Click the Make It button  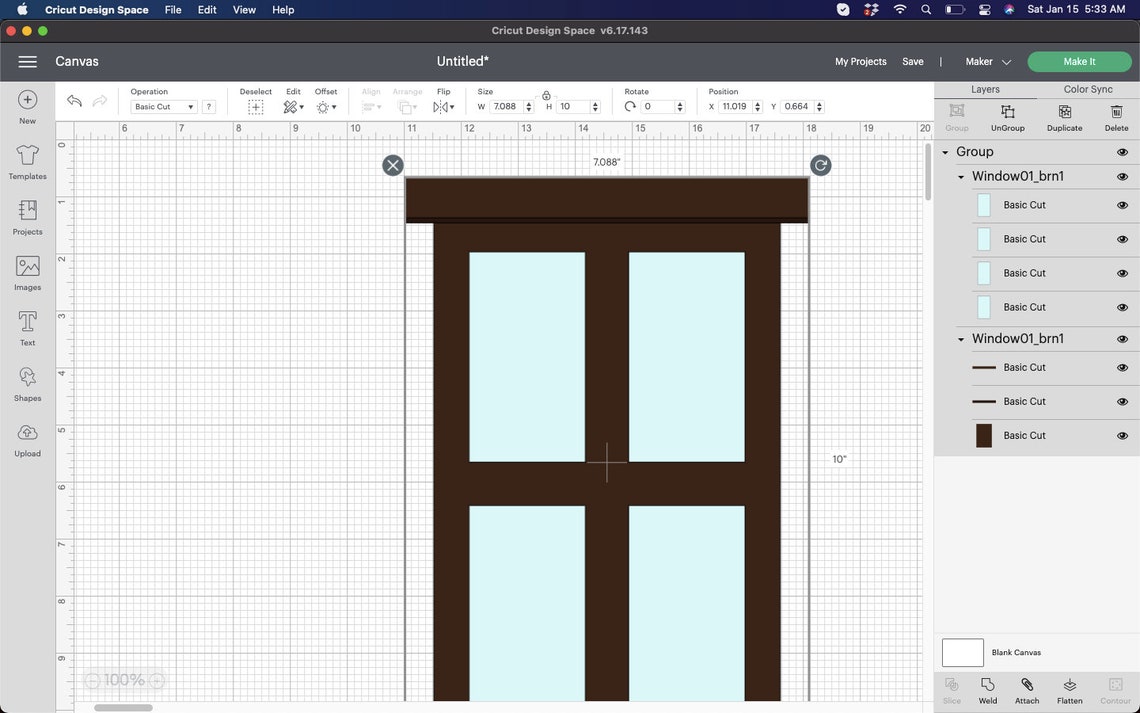pos(1080,61)
